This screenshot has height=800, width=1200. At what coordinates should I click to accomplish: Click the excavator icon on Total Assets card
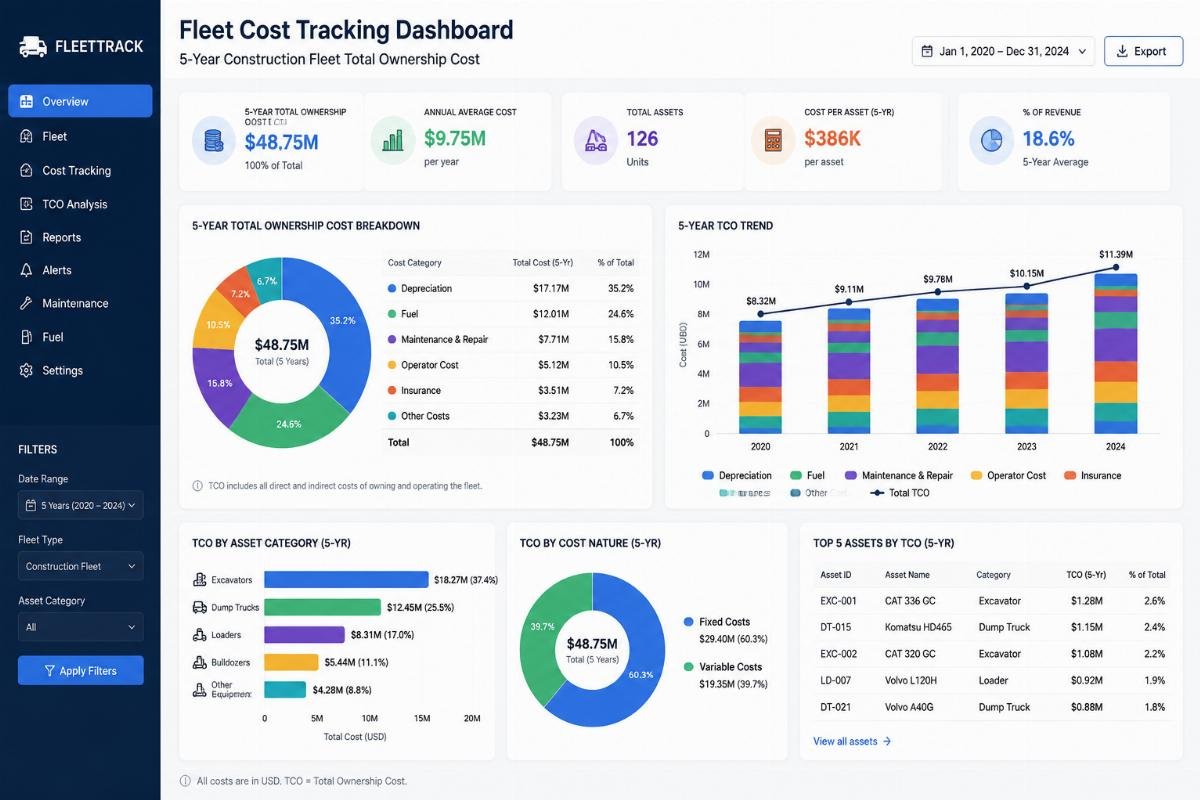596,141
